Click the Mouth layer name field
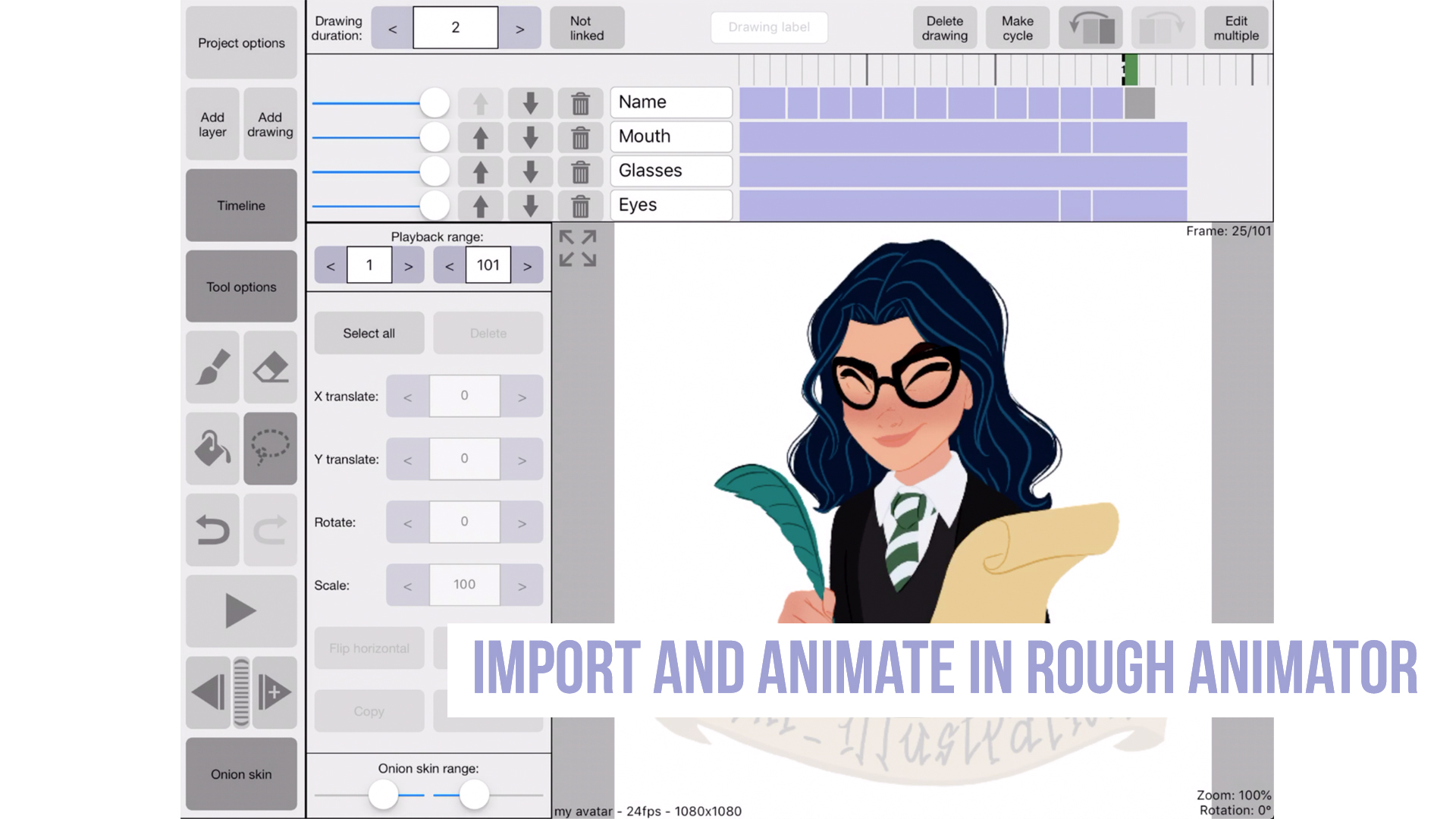 coord(671,136)
